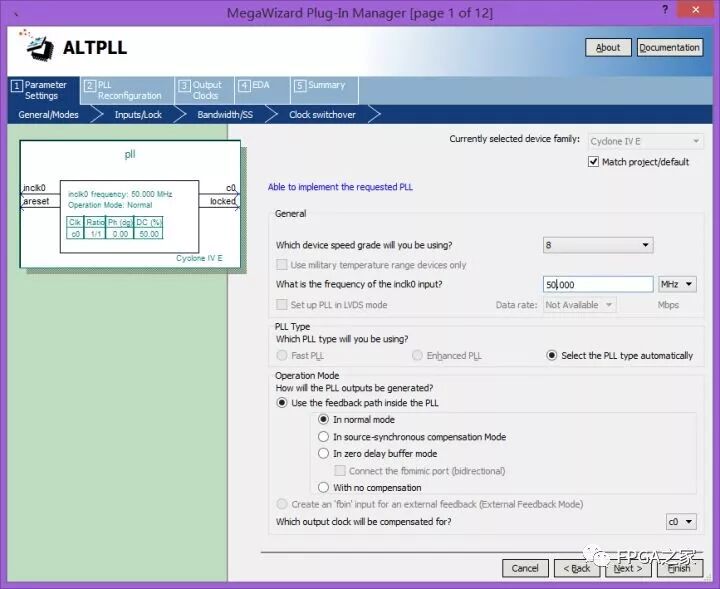Image resolution: width=720 pixels, height=589 pixels.
Task: Select 'In normal mode' radio button
Action: click(x=323, y=420)
